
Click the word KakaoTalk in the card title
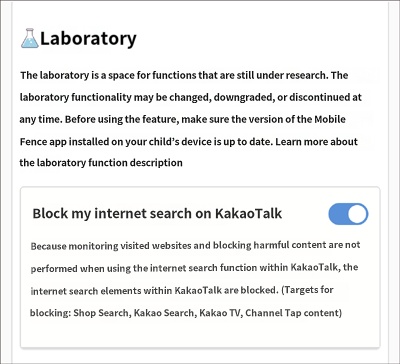249,214
